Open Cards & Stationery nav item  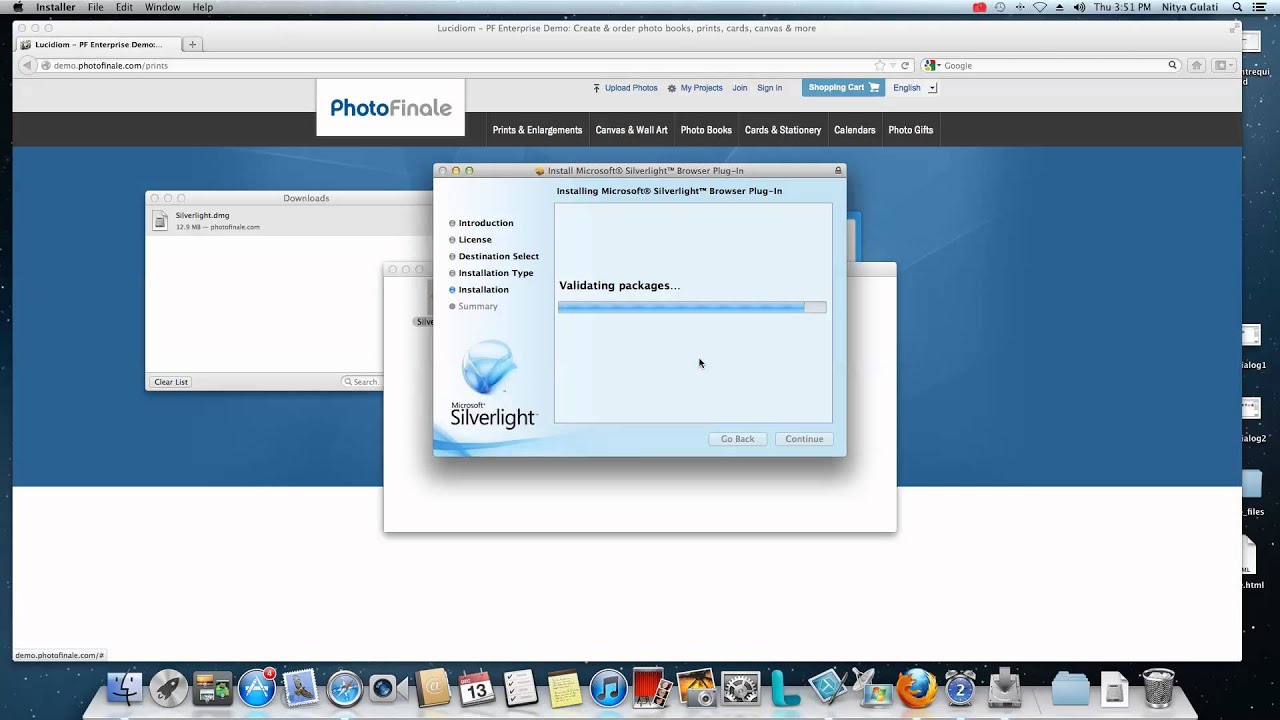tap(783, 130)
